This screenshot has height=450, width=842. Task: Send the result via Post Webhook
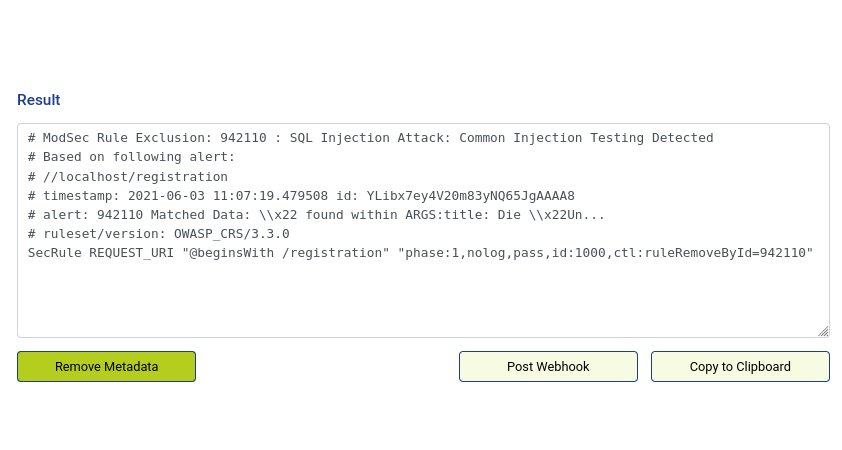point(548,367)
